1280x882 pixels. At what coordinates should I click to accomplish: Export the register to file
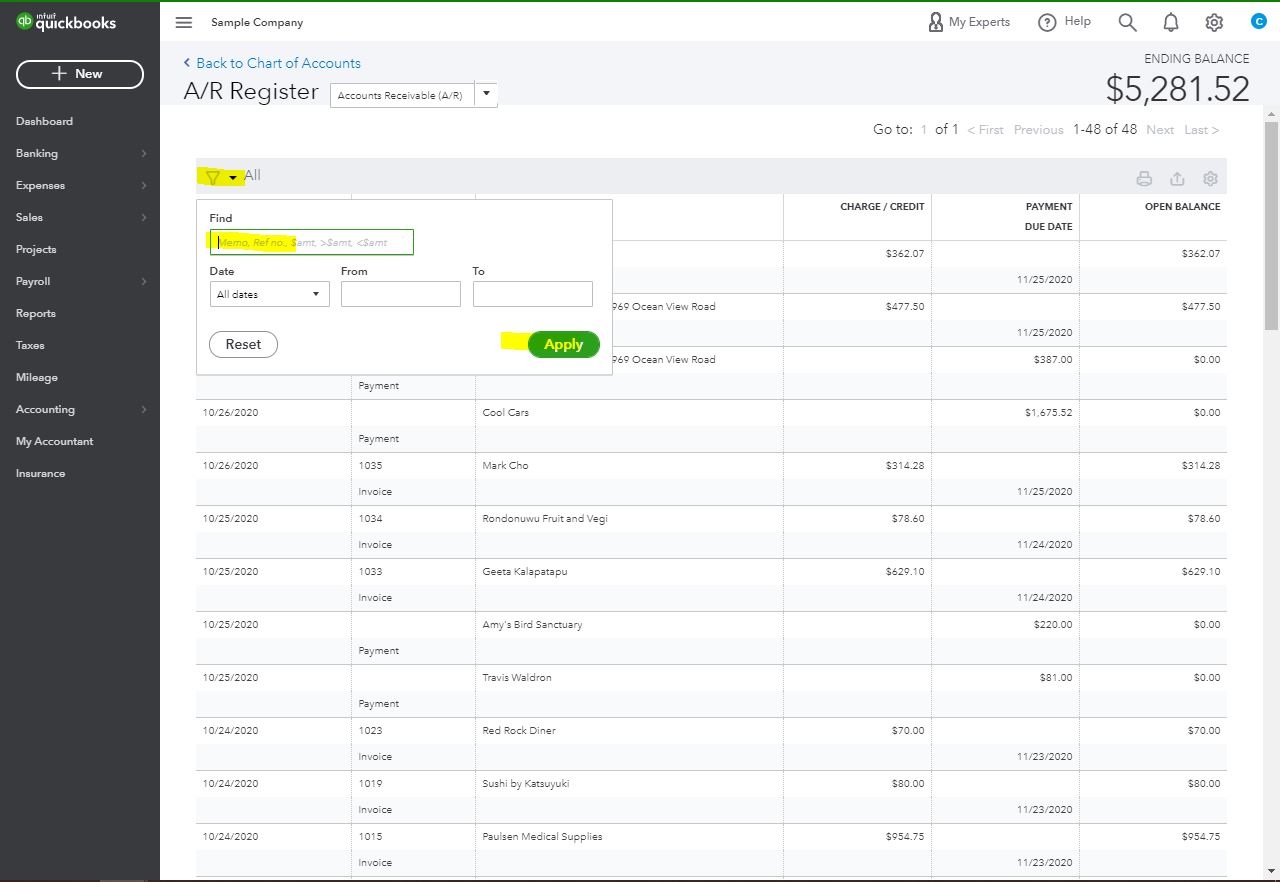point(1177,179)
